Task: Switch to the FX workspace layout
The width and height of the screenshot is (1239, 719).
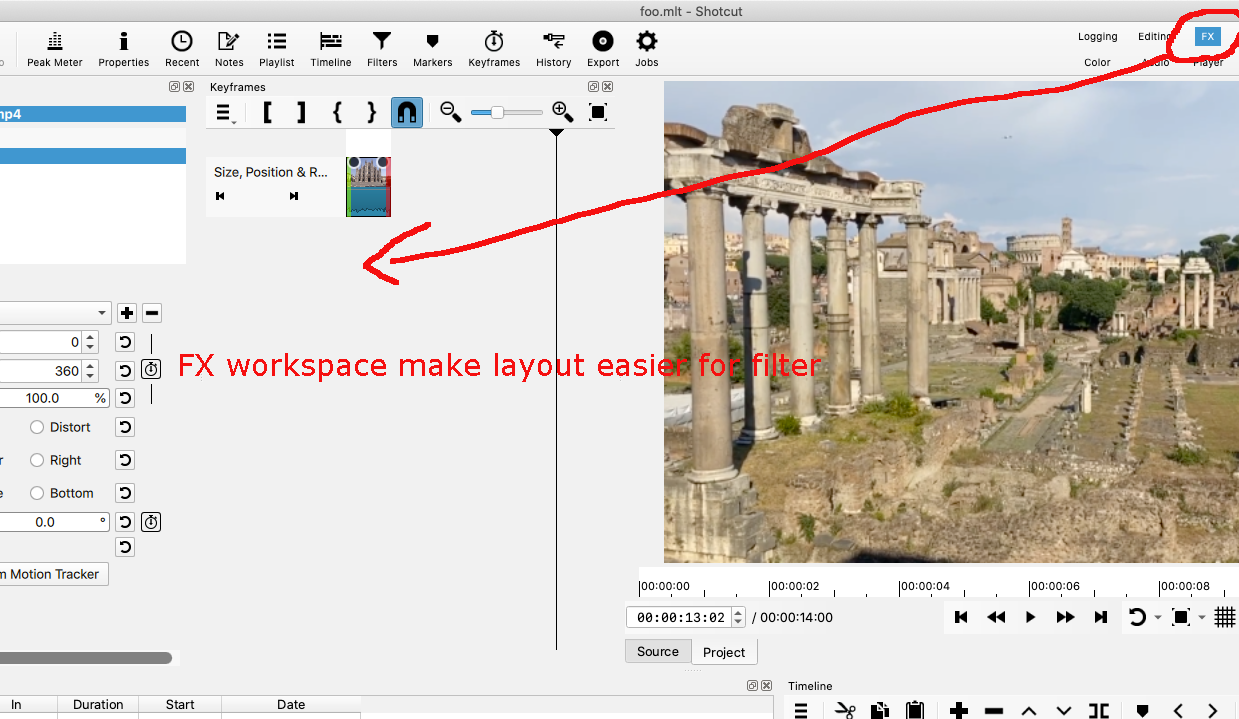Action: point(1208,37)
